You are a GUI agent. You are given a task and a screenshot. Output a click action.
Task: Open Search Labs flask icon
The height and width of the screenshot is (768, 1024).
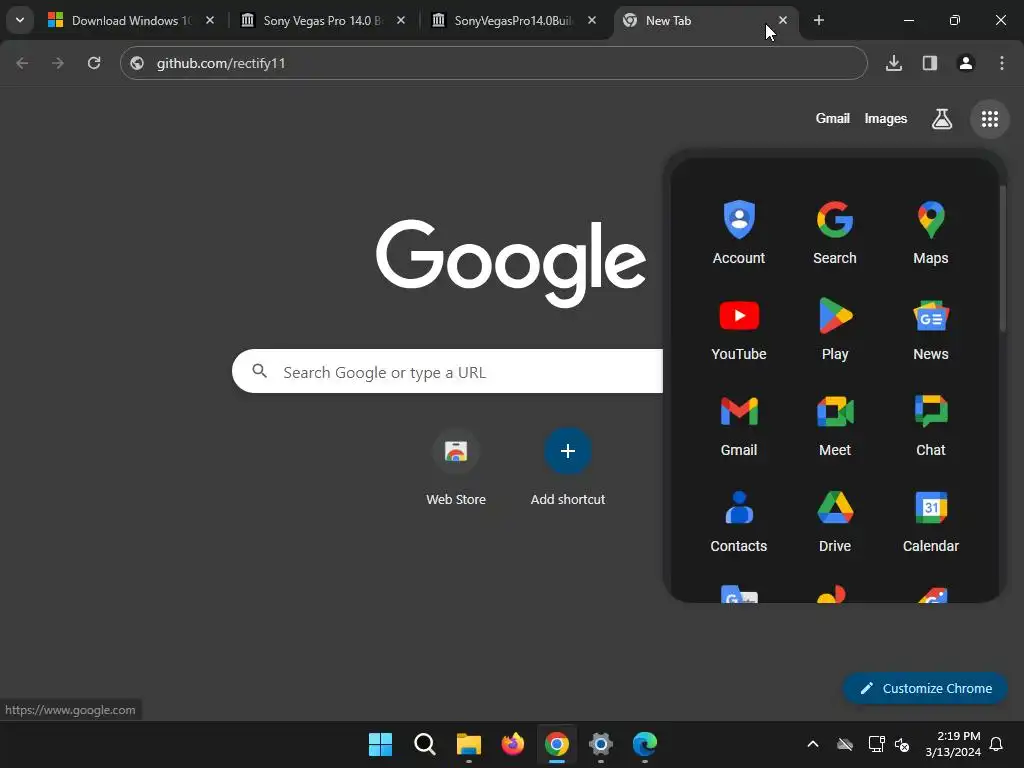coord(941,119)
